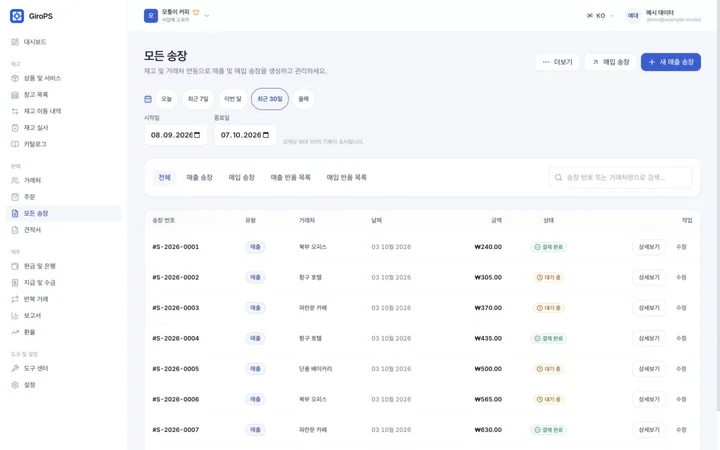Click the 예데 user avatar

coord(633,16)
